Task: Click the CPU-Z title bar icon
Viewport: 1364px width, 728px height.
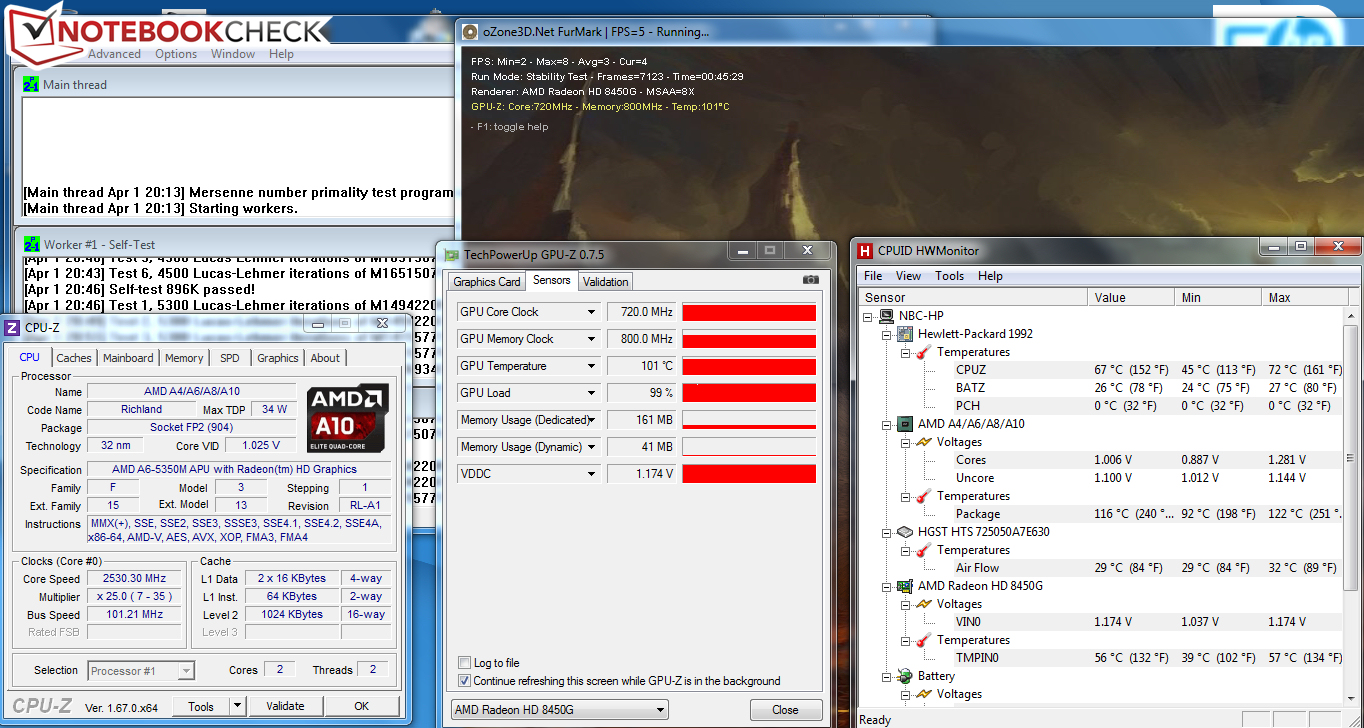Action: (x=13, y=326)
